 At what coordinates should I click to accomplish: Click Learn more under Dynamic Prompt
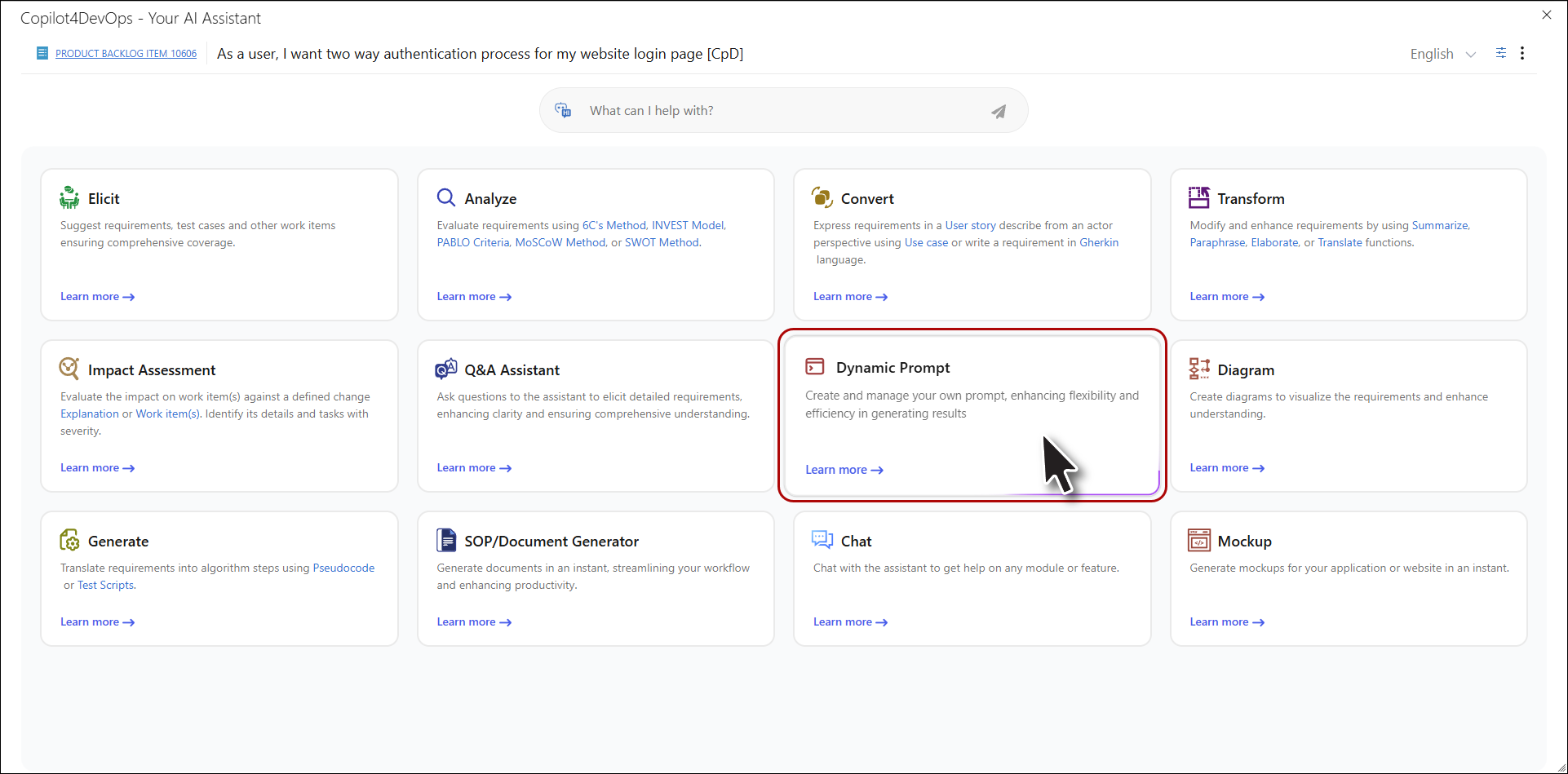click(844, 470)
